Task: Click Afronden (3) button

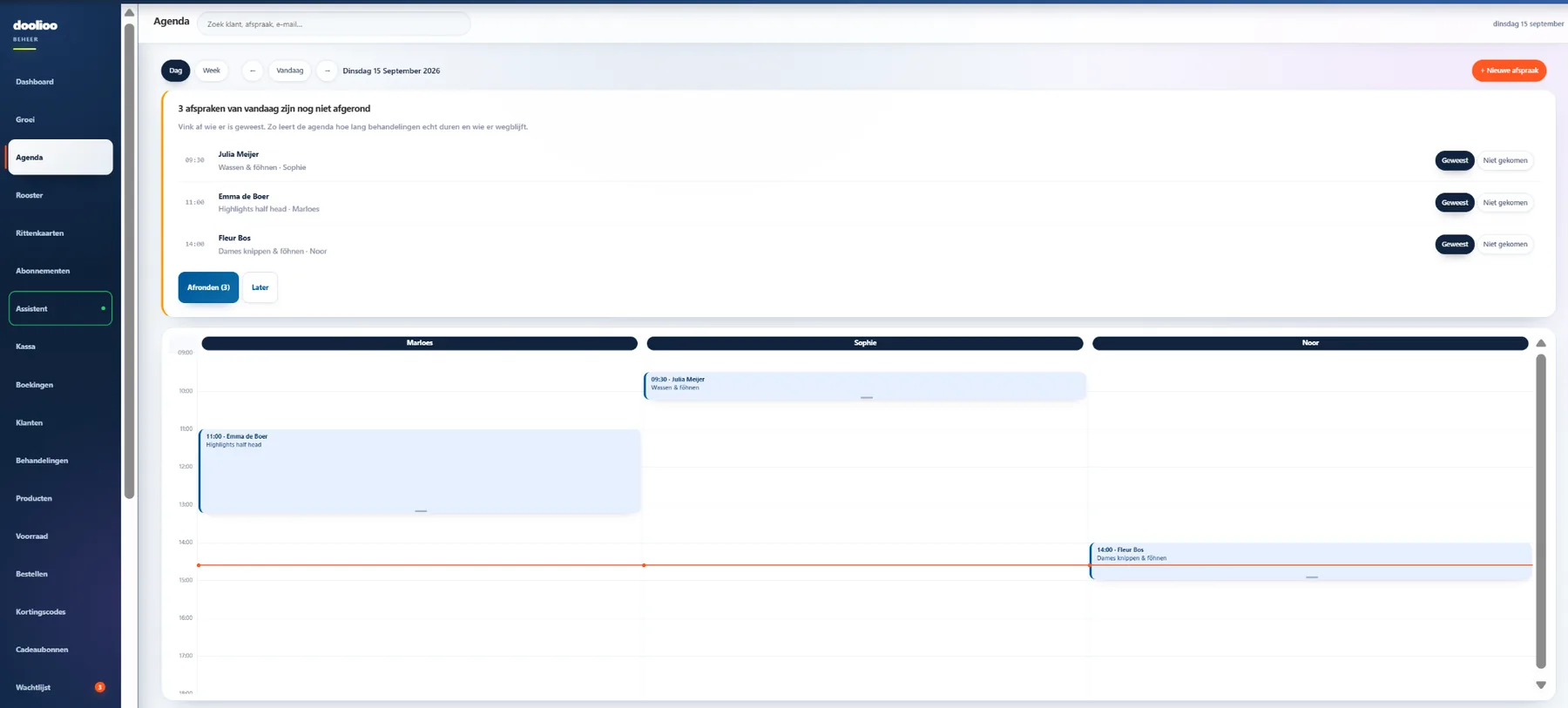Action: click(208, 287)
